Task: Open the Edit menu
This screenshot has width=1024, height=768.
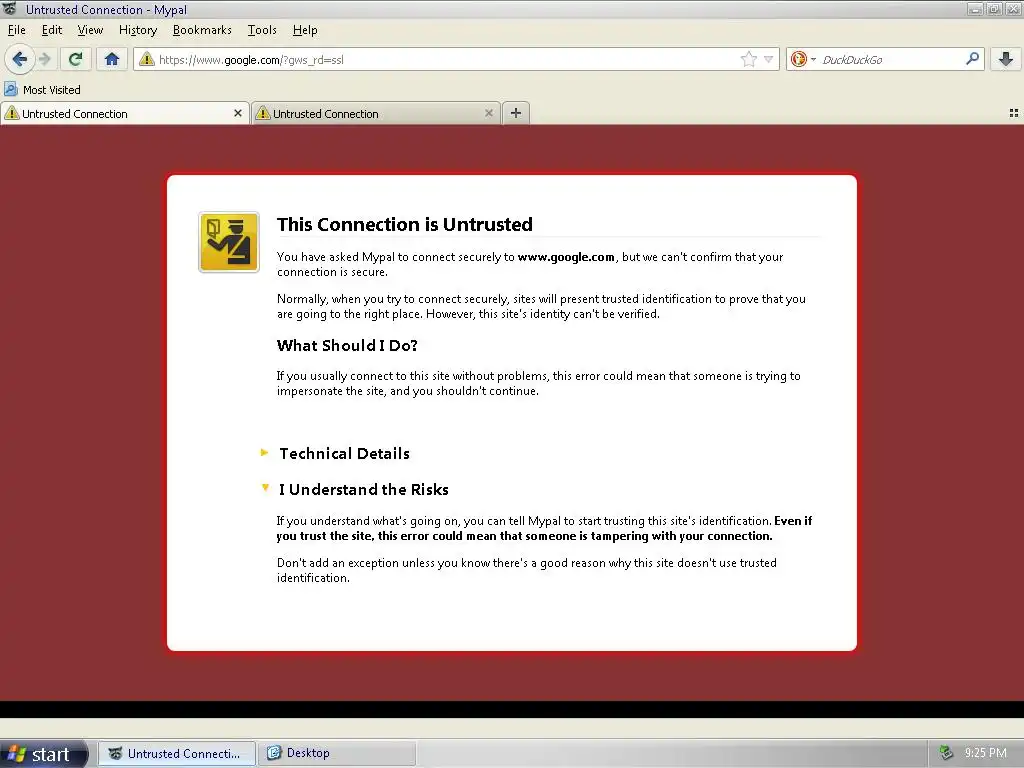Action: tap(52, 30)
